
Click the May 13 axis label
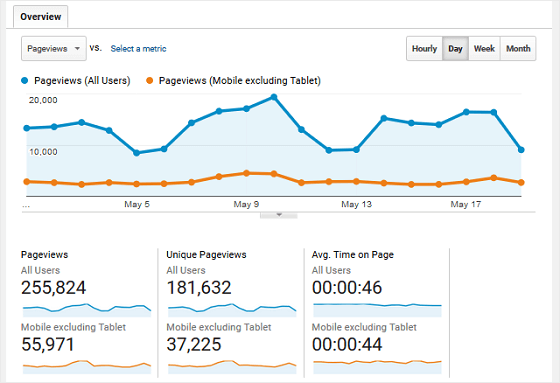point(356,204)
